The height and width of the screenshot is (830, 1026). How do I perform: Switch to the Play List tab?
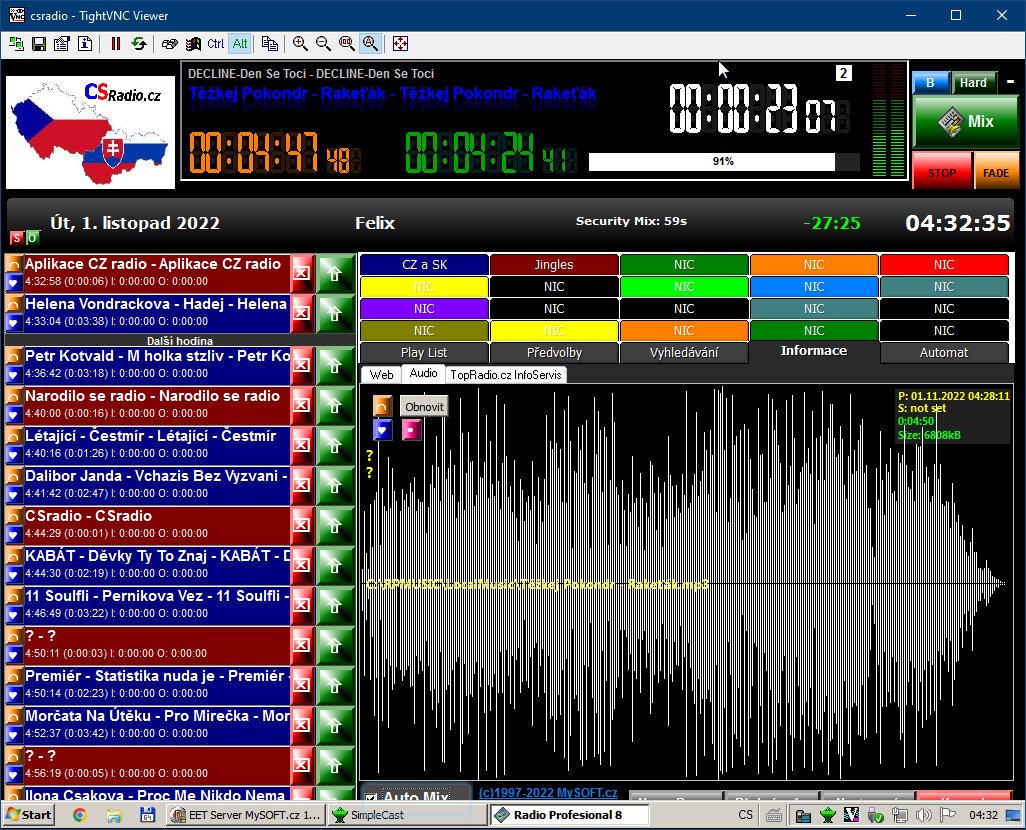click(424, 352)
